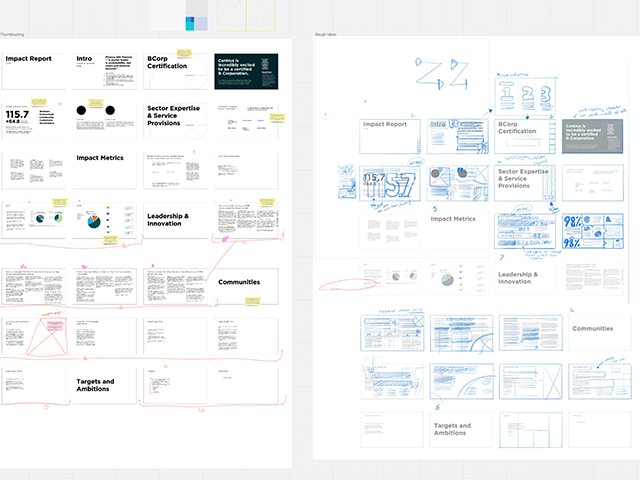Select the large pie chart slide in Thumbnailing
640x480 pixels.
[104, 220]
